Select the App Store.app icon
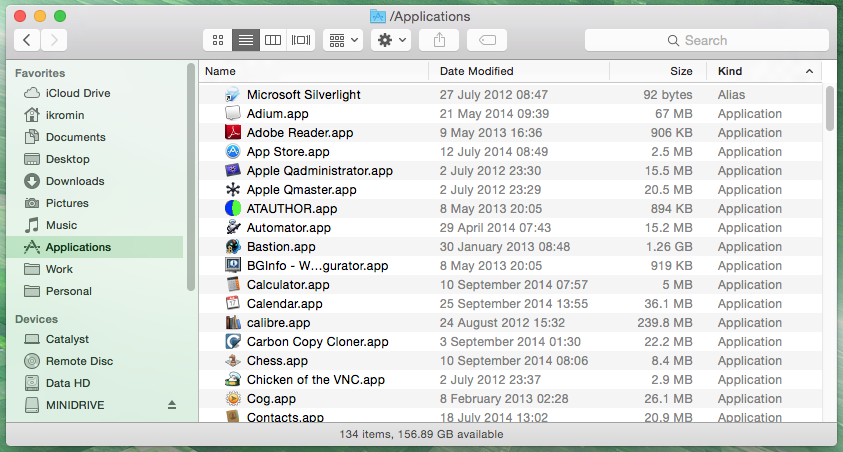This screenshot has width=843, height=452. 233,152
